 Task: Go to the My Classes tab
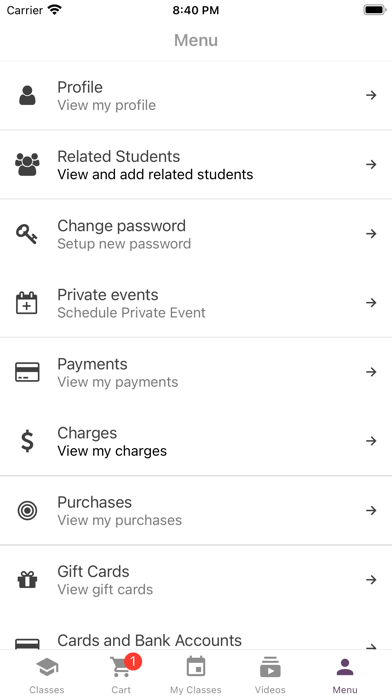coord(196,674)
